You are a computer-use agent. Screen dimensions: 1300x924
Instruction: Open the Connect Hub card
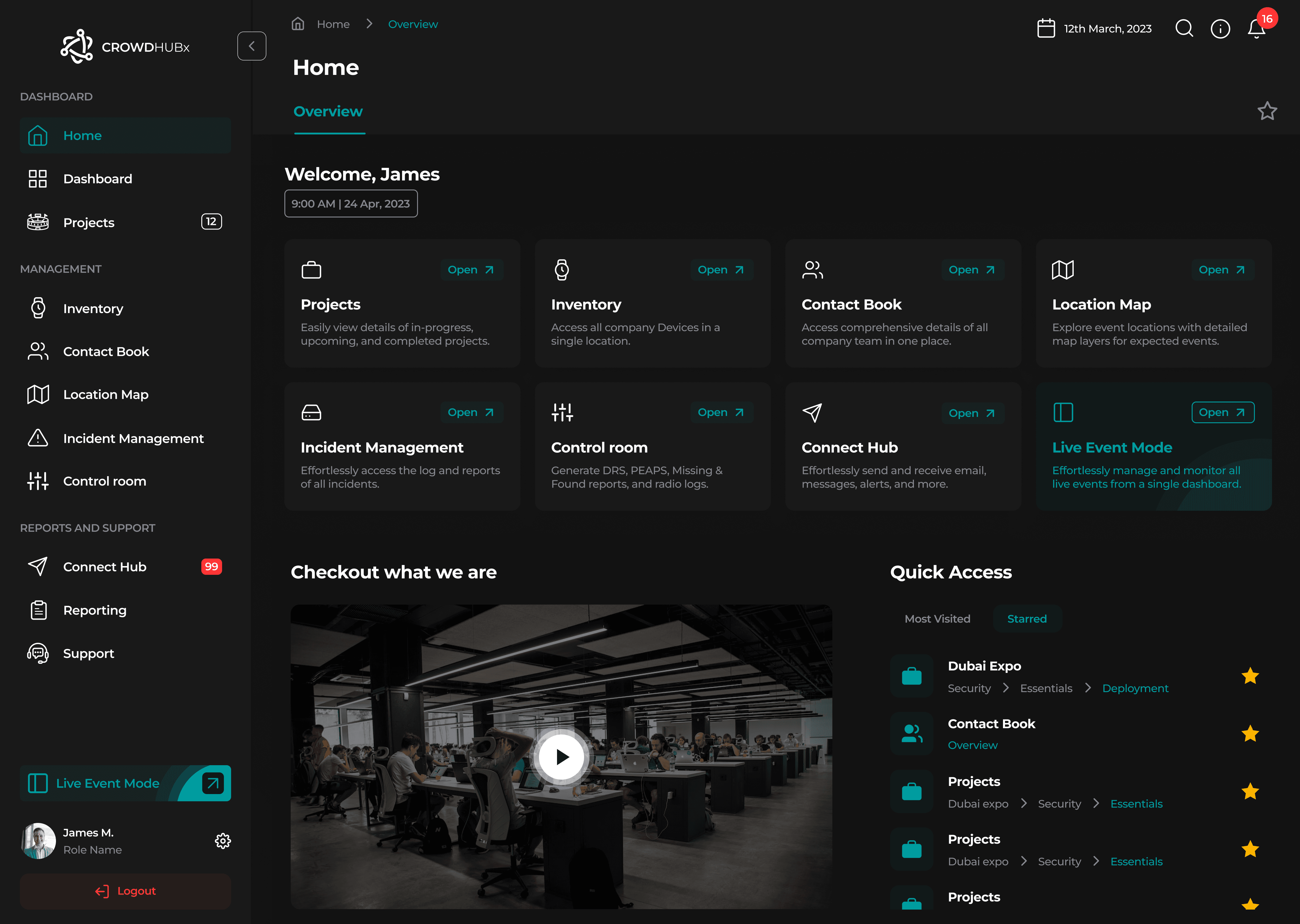click(x=972, y=413)
